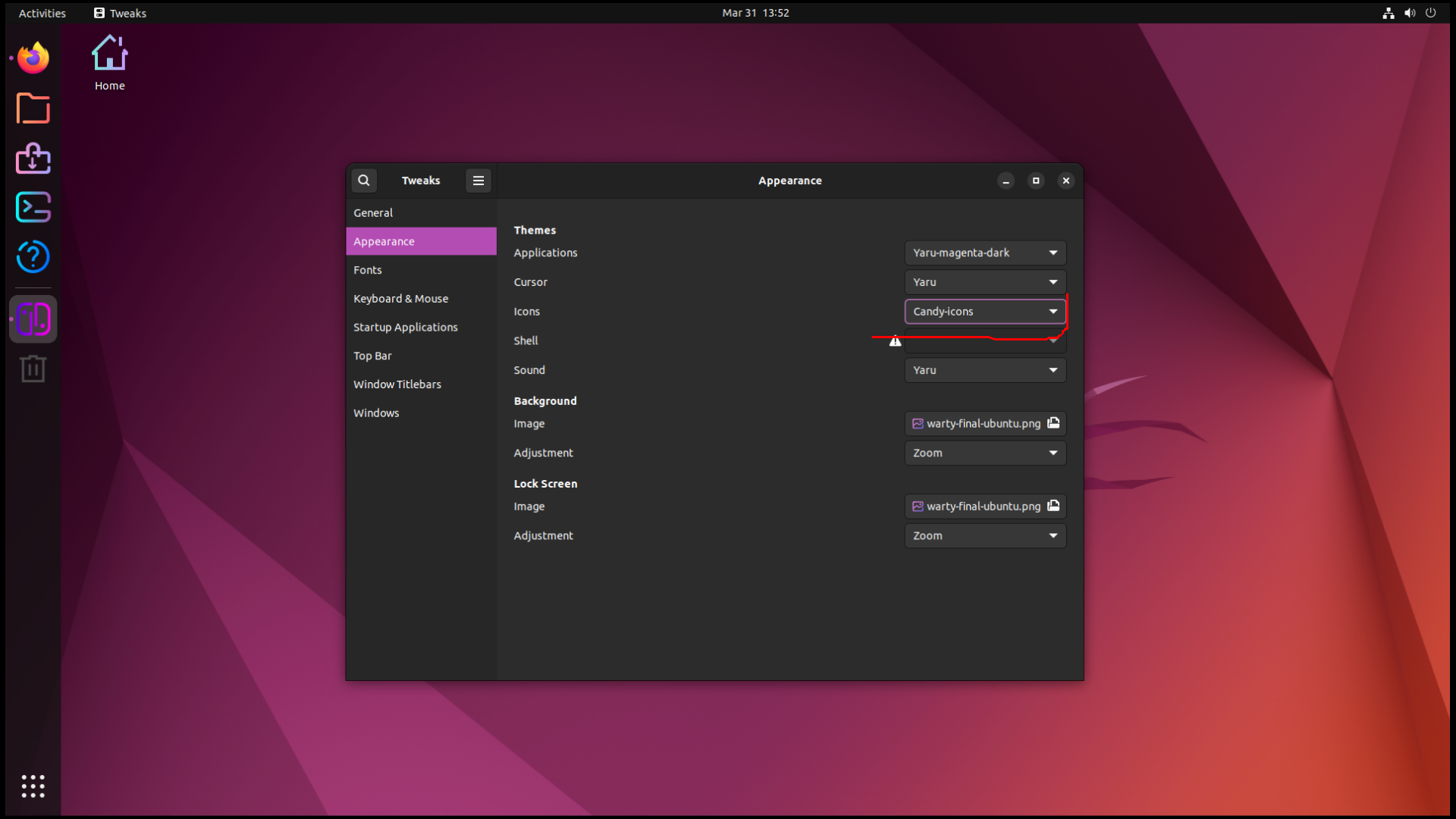
Task: Open the Sound theme dropdown
Action: click(x=986, y=370)
